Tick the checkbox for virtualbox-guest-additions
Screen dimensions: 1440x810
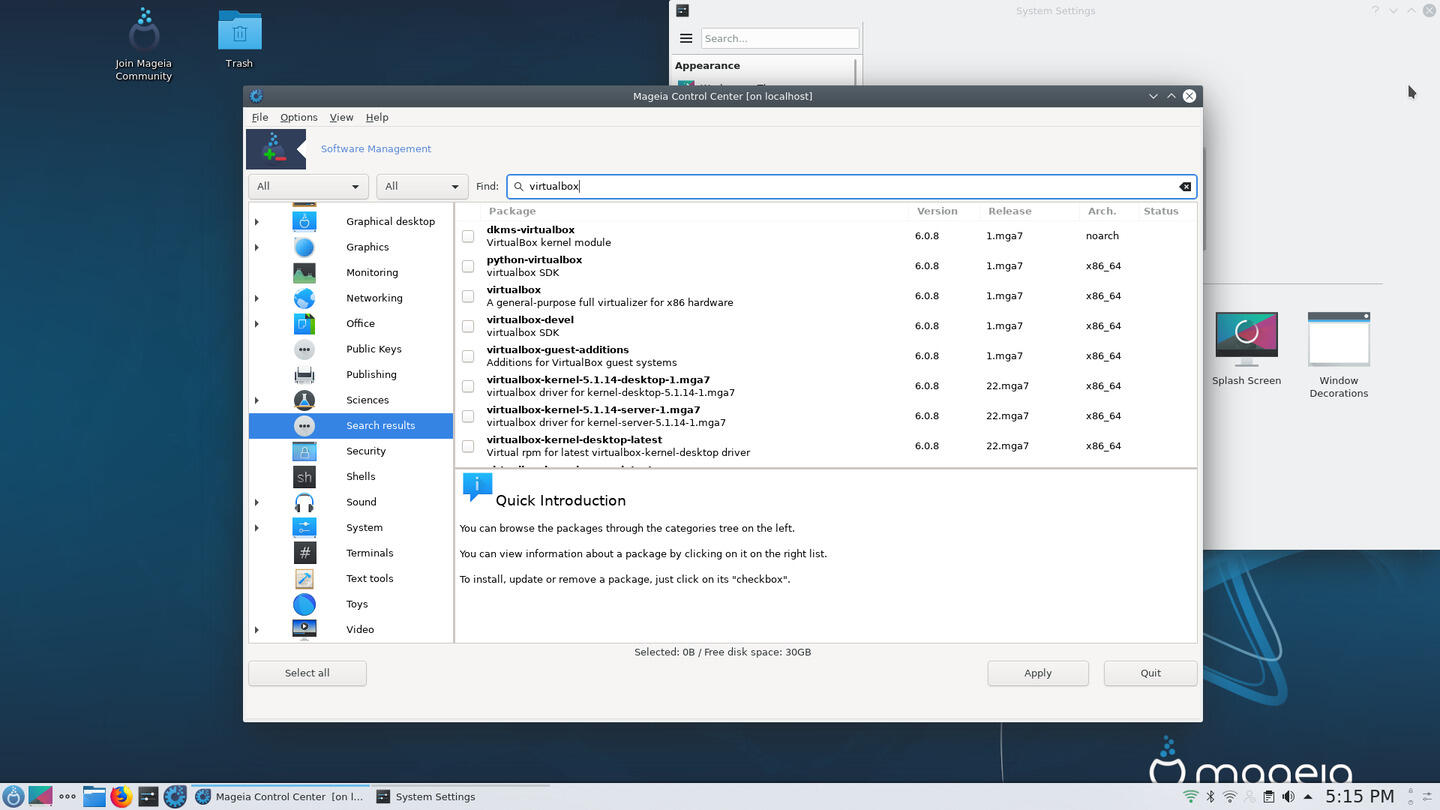[x=468, y=356]
